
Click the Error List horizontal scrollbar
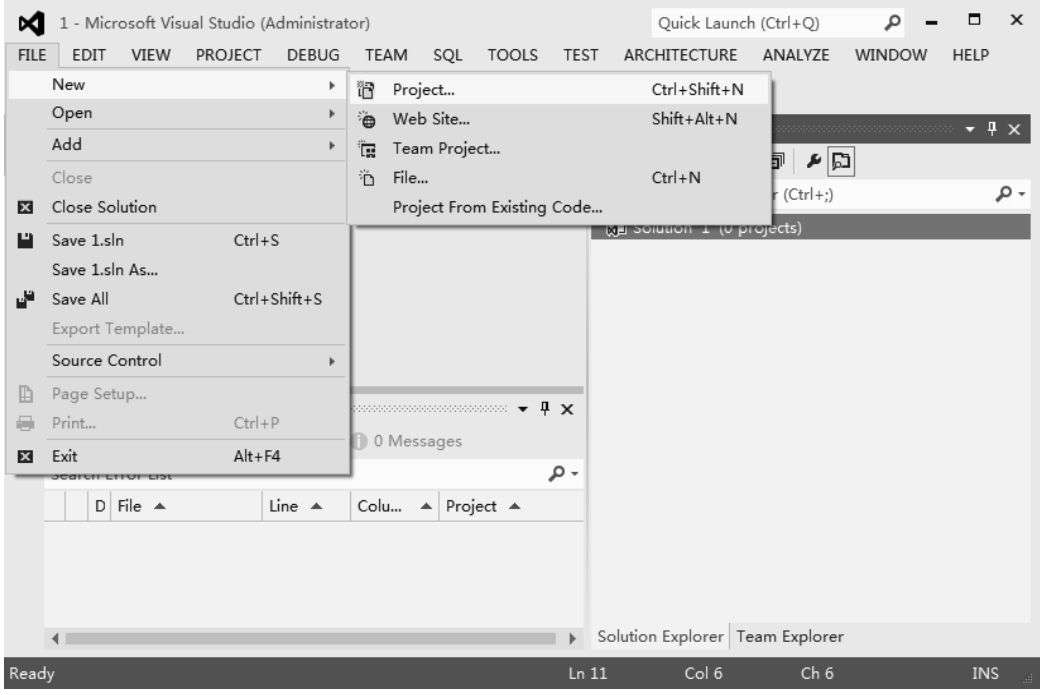coord(310,638)
